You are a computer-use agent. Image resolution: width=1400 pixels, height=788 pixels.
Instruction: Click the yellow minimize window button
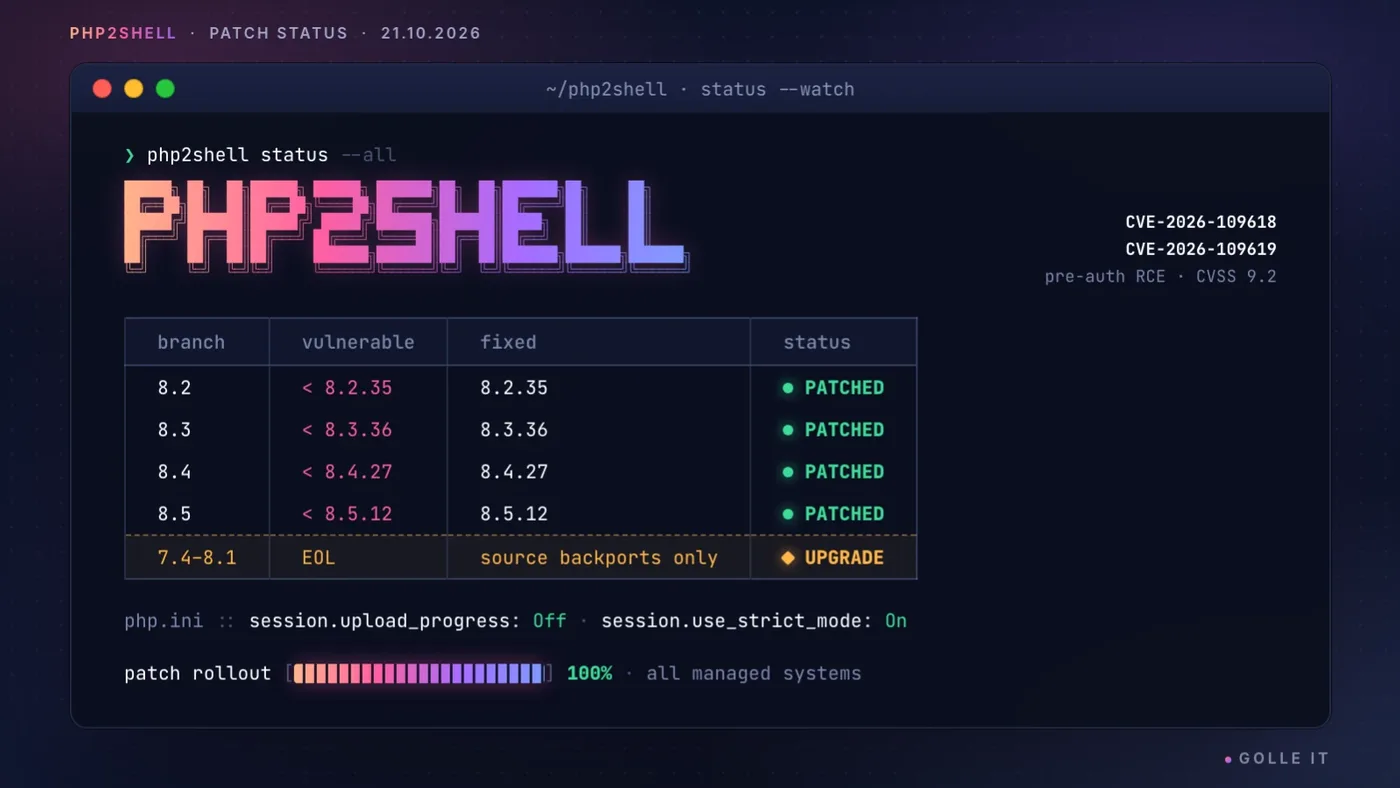tap(134, 89)
